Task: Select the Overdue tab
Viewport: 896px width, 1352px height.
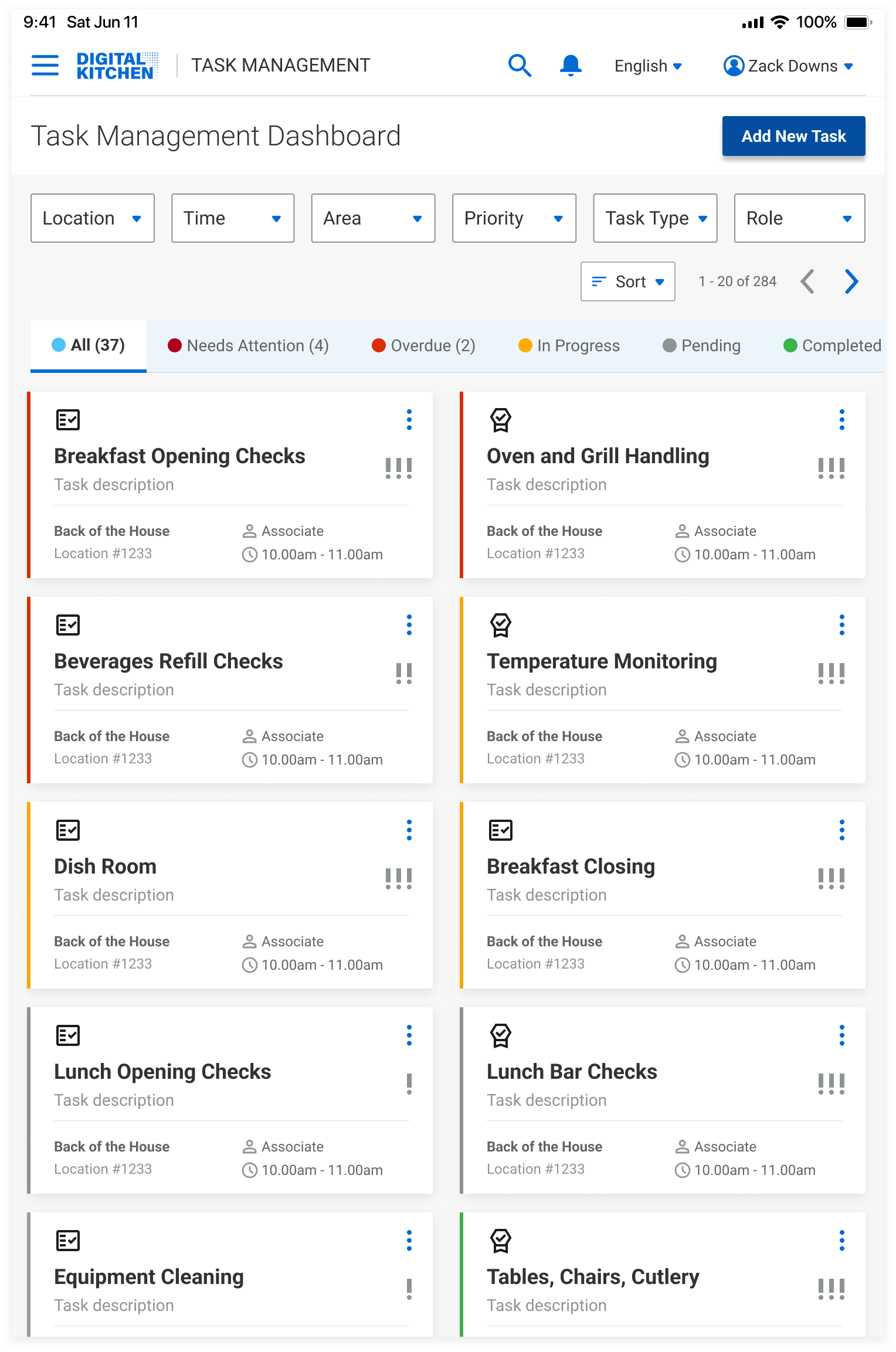Action: [423, 346]
